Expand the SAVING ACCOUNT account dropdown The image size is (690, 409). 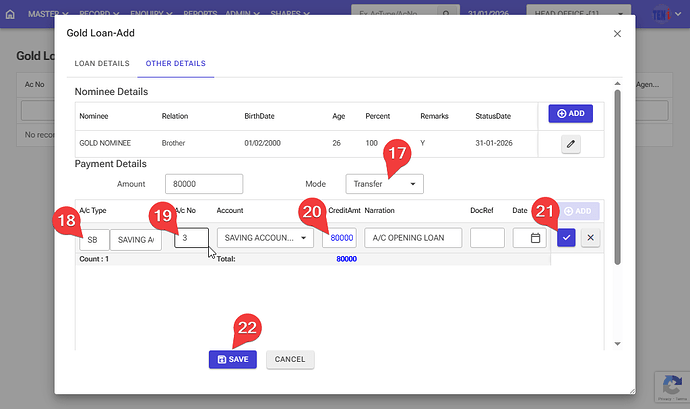pyautogui.click(x=265, y=238)
